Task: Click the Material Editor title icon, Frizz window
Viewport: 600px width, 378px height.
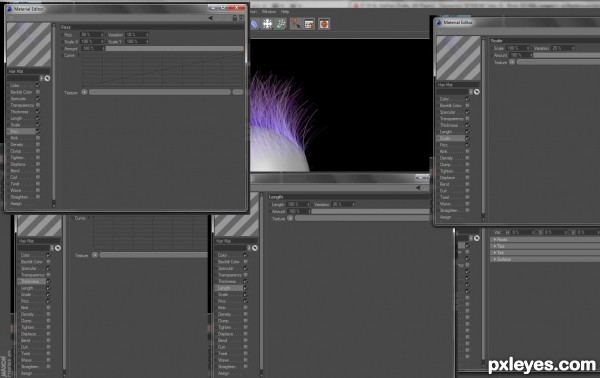Action: pos(10,8)
